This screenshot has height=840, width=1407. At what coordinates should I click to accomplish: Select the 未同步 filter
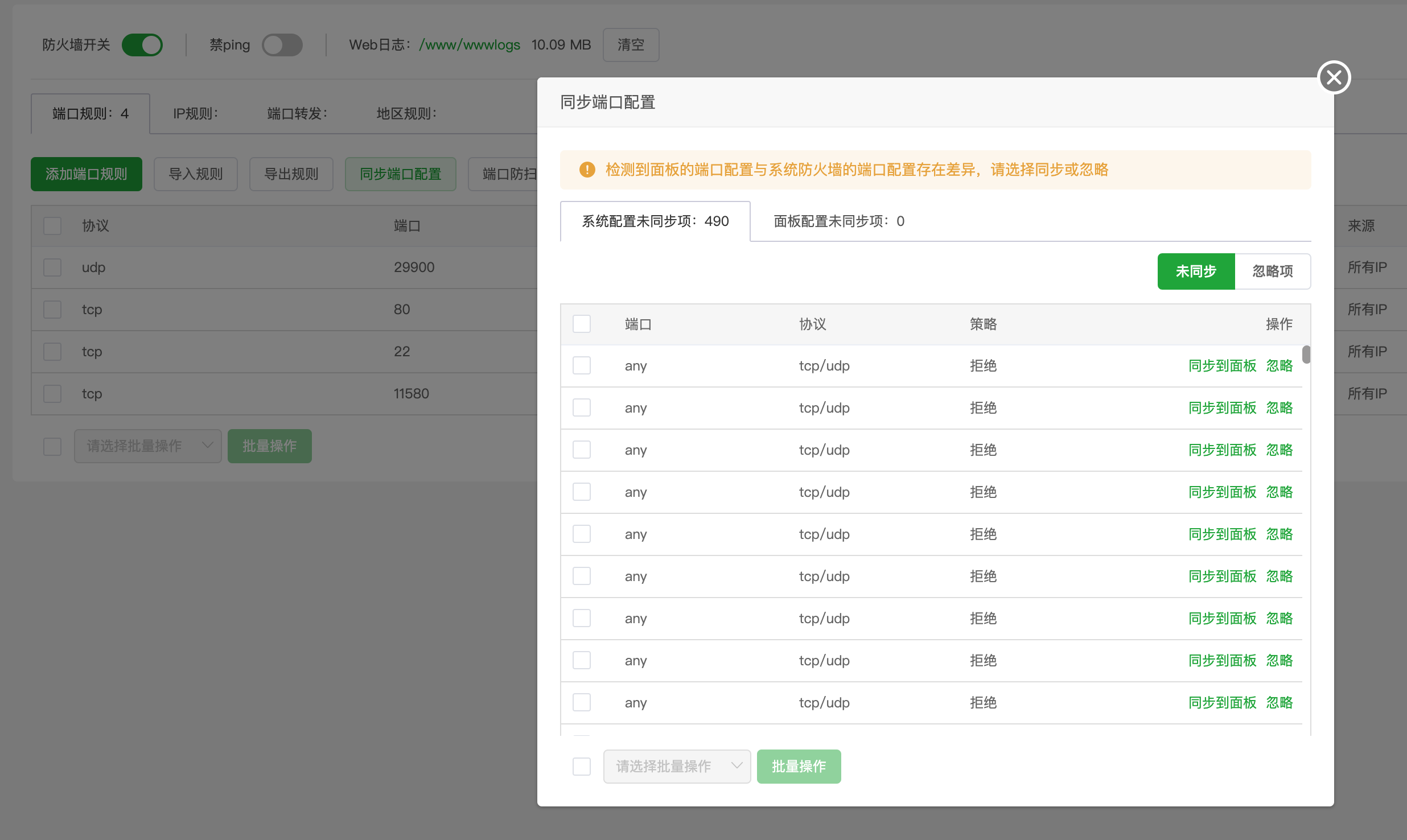pyautogui.click(x=1196, y=271)
